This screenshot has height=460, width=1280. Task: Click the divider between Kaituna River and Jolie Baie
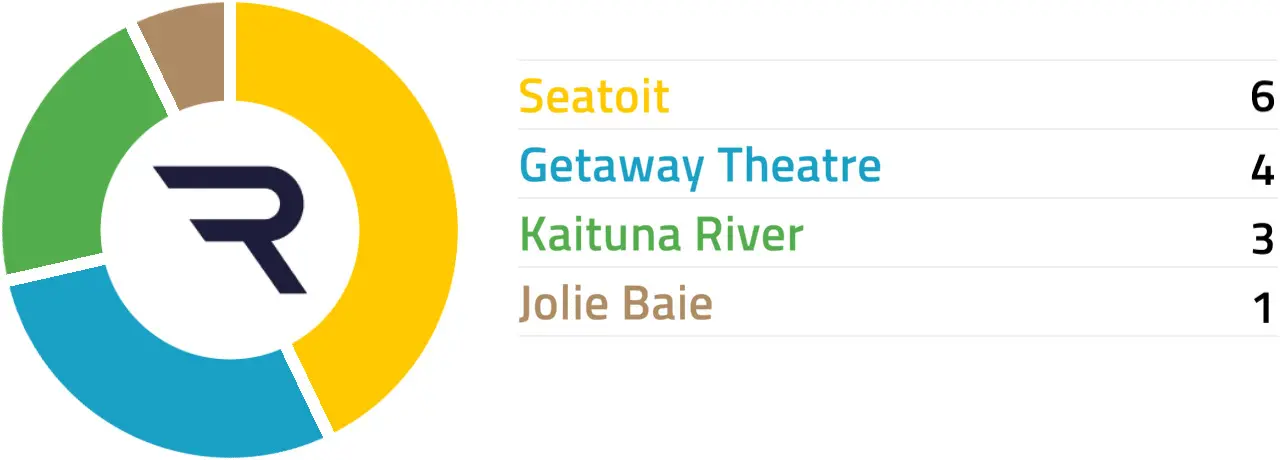pos(898,267)
